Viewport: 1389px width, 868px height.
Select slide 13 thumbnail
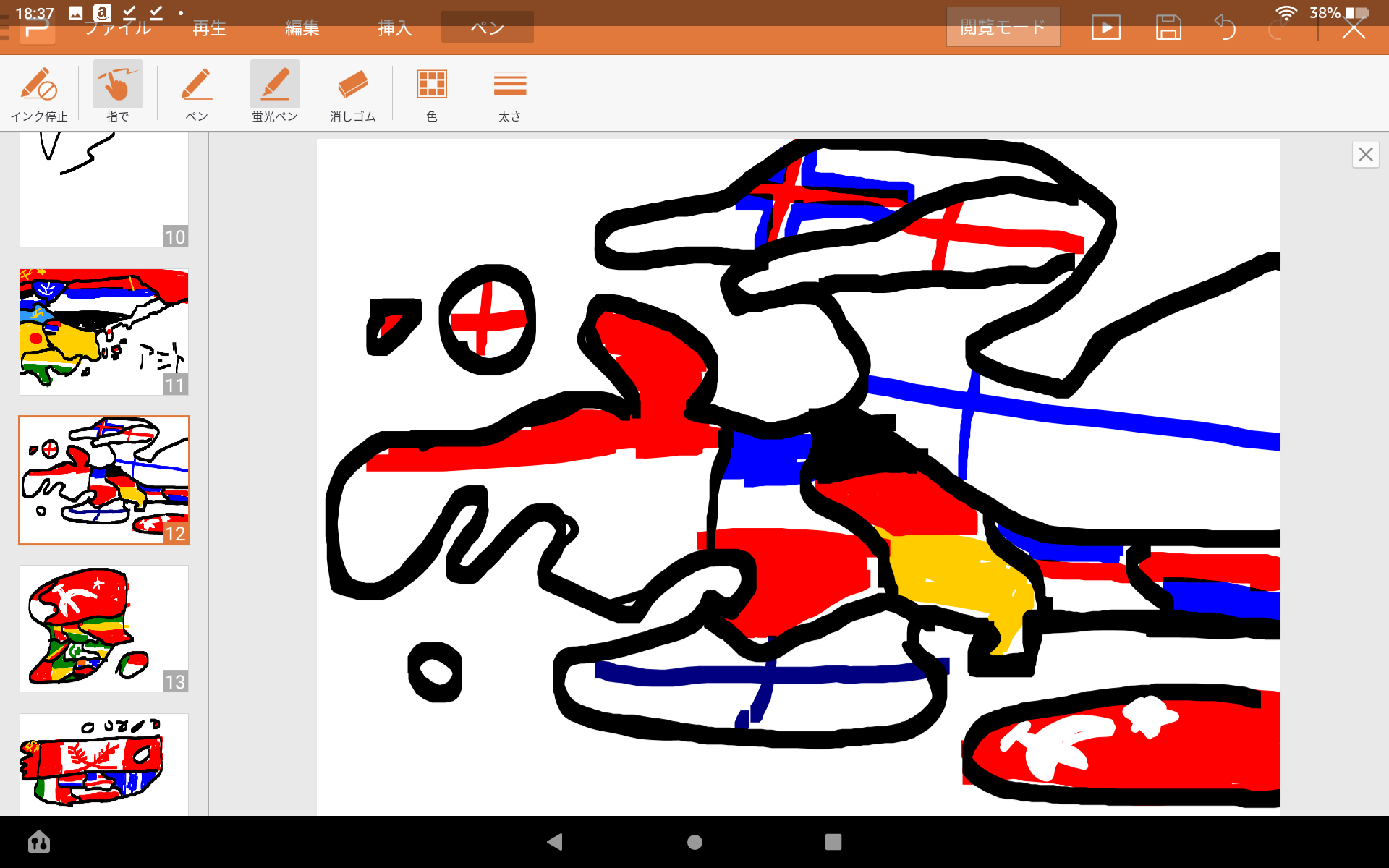pos(104,629)
